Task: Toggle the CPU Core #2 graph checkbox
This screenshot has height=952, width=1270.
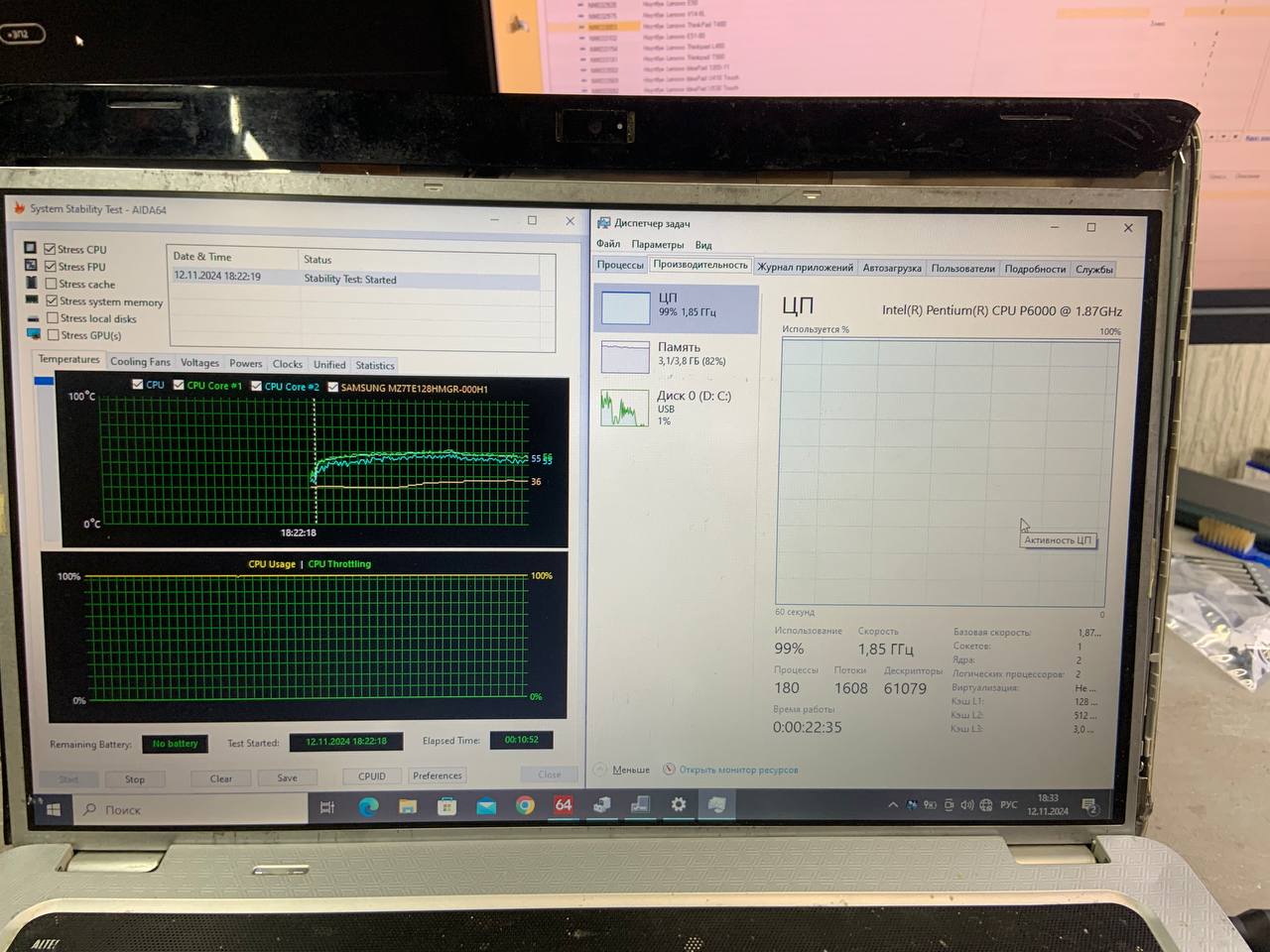Action: (256, 386)
